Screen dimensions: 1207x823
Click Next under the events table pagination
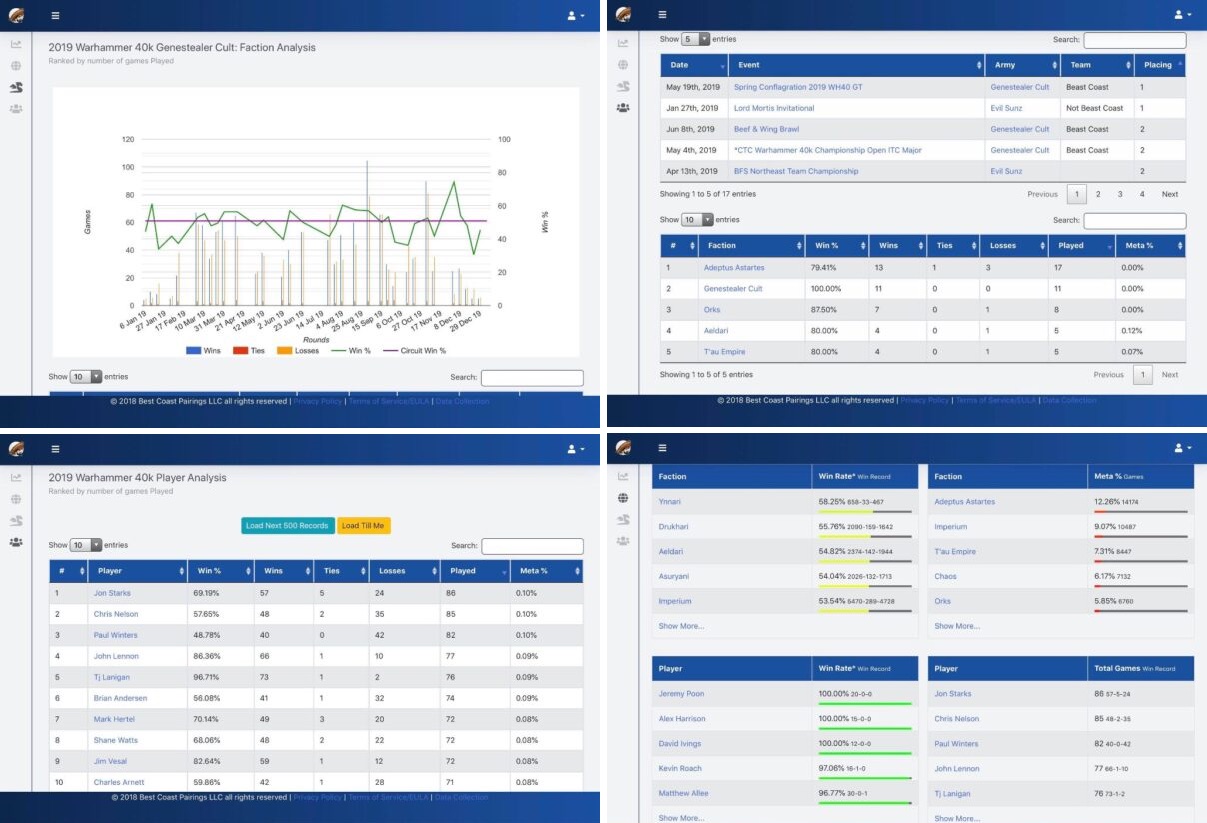[1170, 194]
